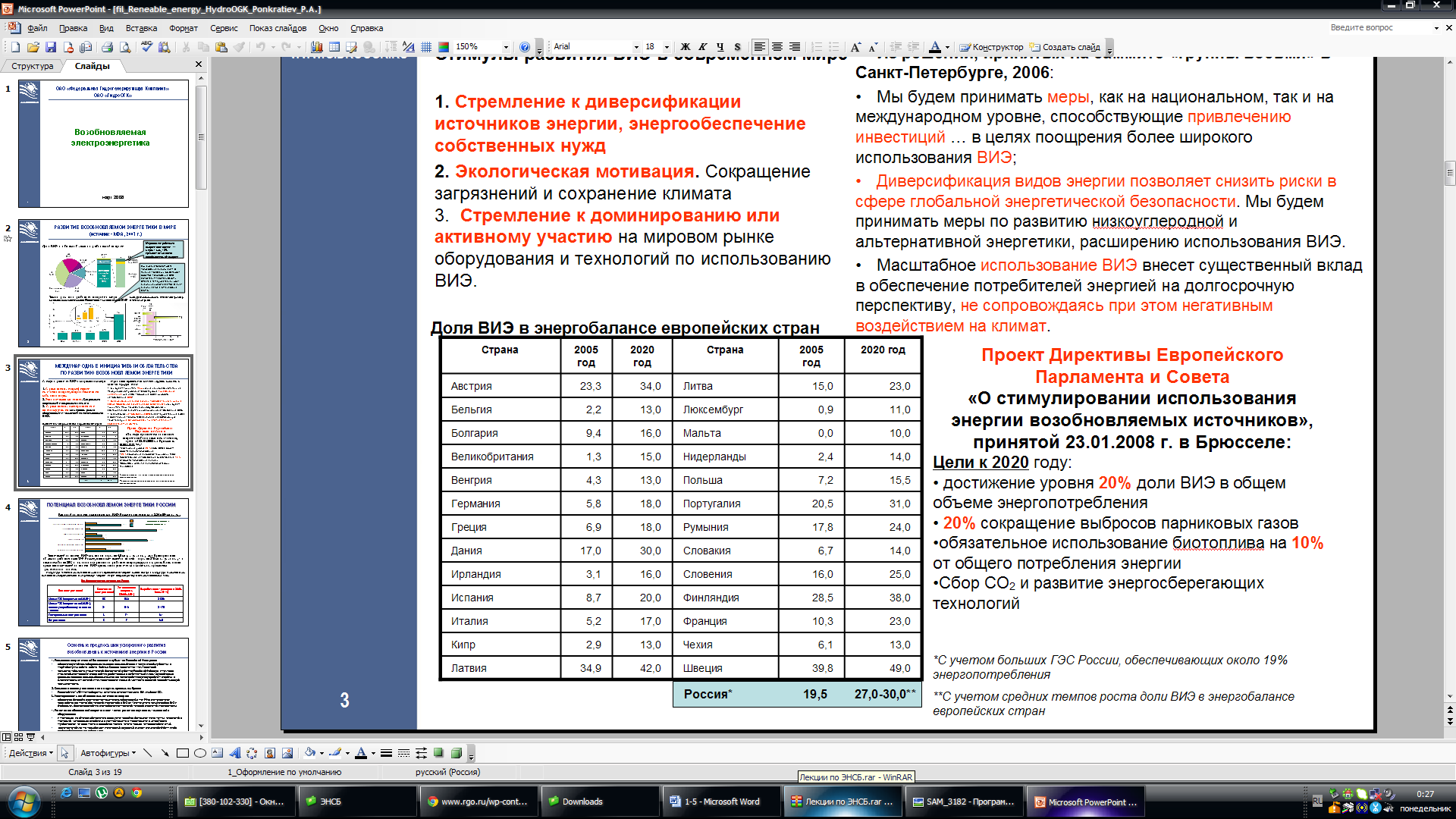Open the fill color dropdown arrow
The height and width of the screenshot is (819, 1456).
[x=322, y=753]
